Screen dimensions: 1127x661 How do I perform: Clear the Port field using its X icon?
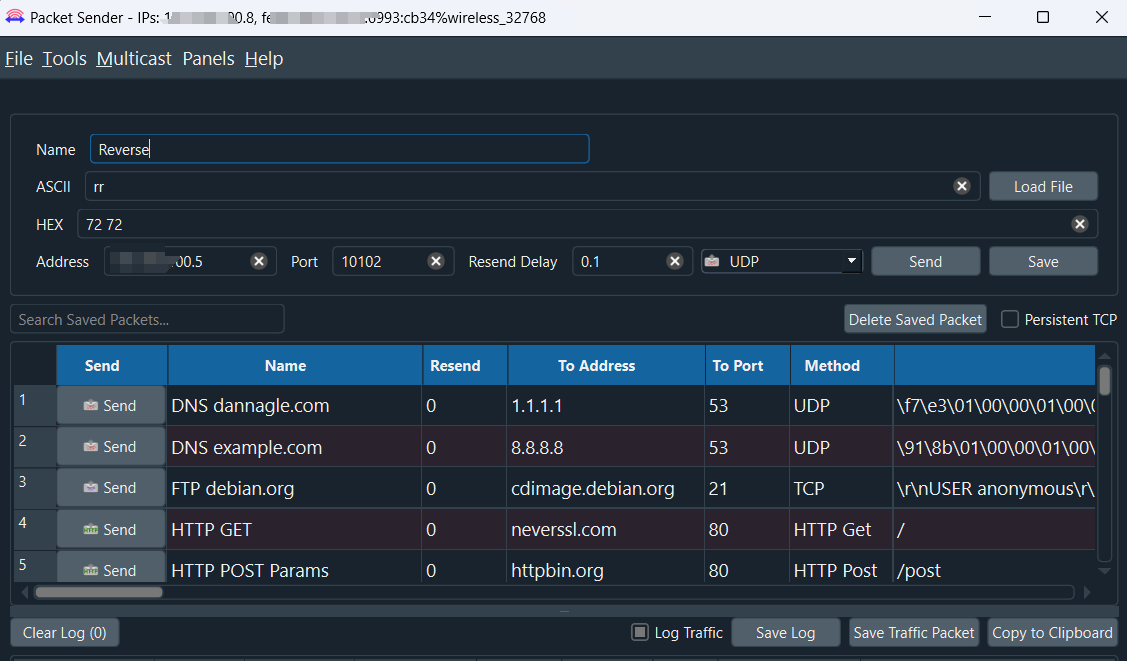[436, 261]
